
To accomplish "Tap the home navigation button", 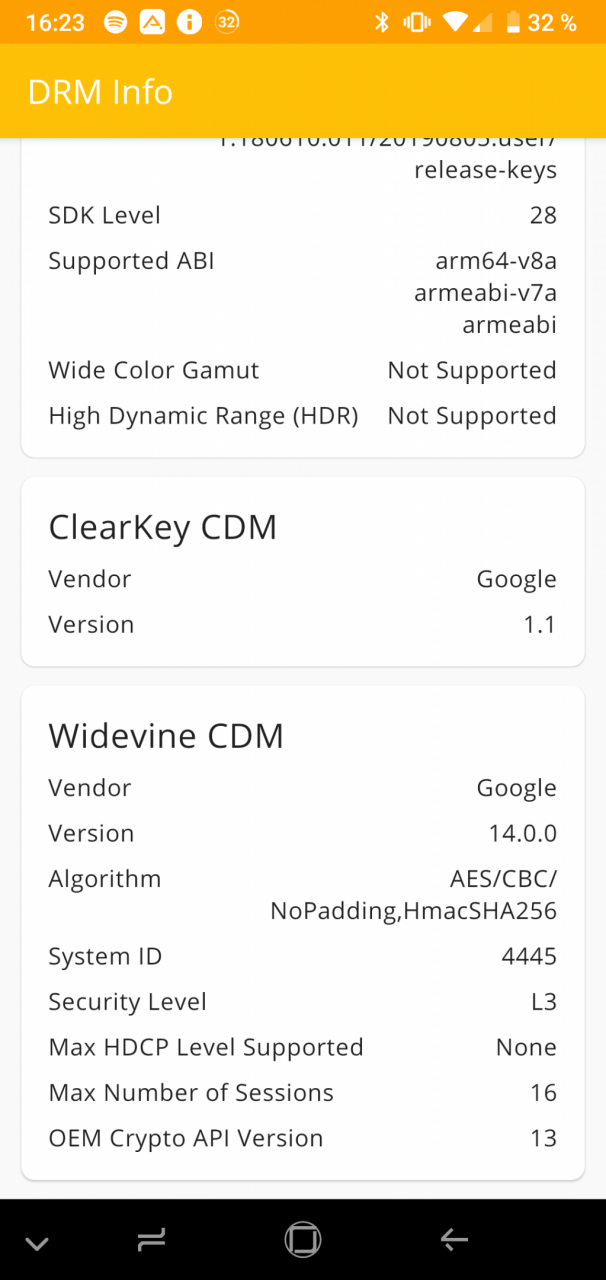I will click(302, 1240).
